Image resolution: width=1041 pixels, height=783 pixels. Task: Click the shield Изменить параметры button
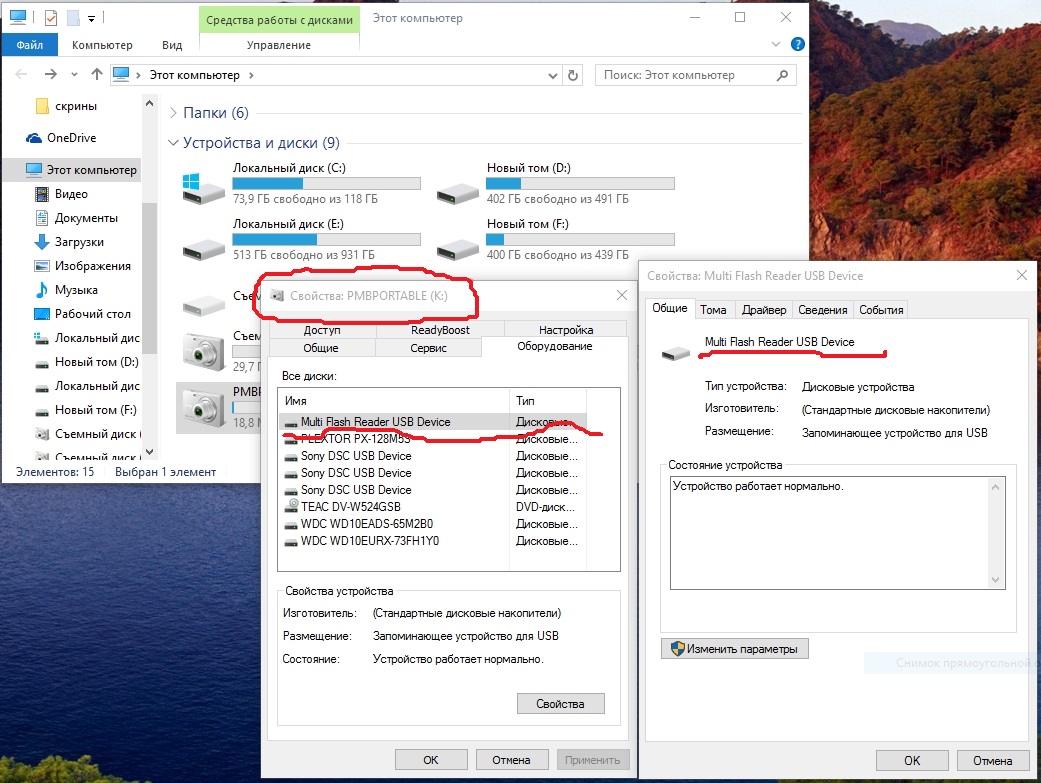point(735,649)
